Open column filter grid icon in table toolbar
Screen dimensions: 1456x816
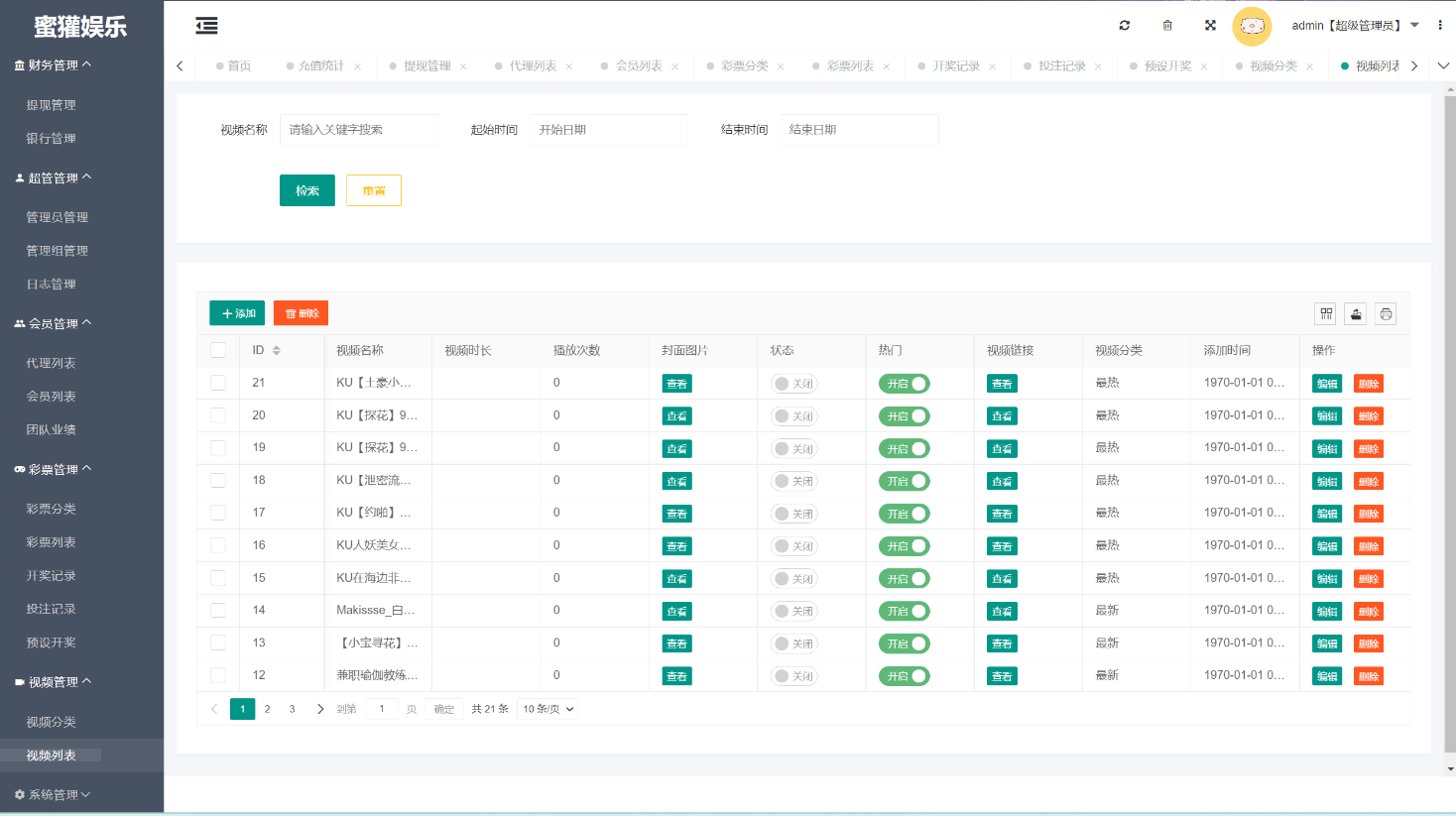tap(1325, 314)
